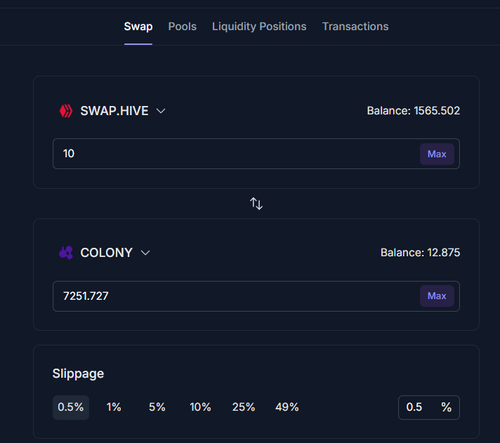Expand the COLONY token chevron
Image resolution: width=500 pixels, height=443 pixels.
coord(145,253)
